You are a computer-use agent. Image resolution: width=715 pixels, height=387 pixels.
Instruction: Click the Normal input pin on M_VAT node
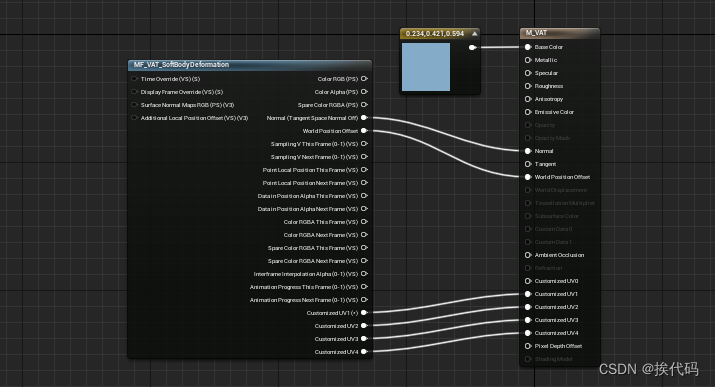(528, 151)
